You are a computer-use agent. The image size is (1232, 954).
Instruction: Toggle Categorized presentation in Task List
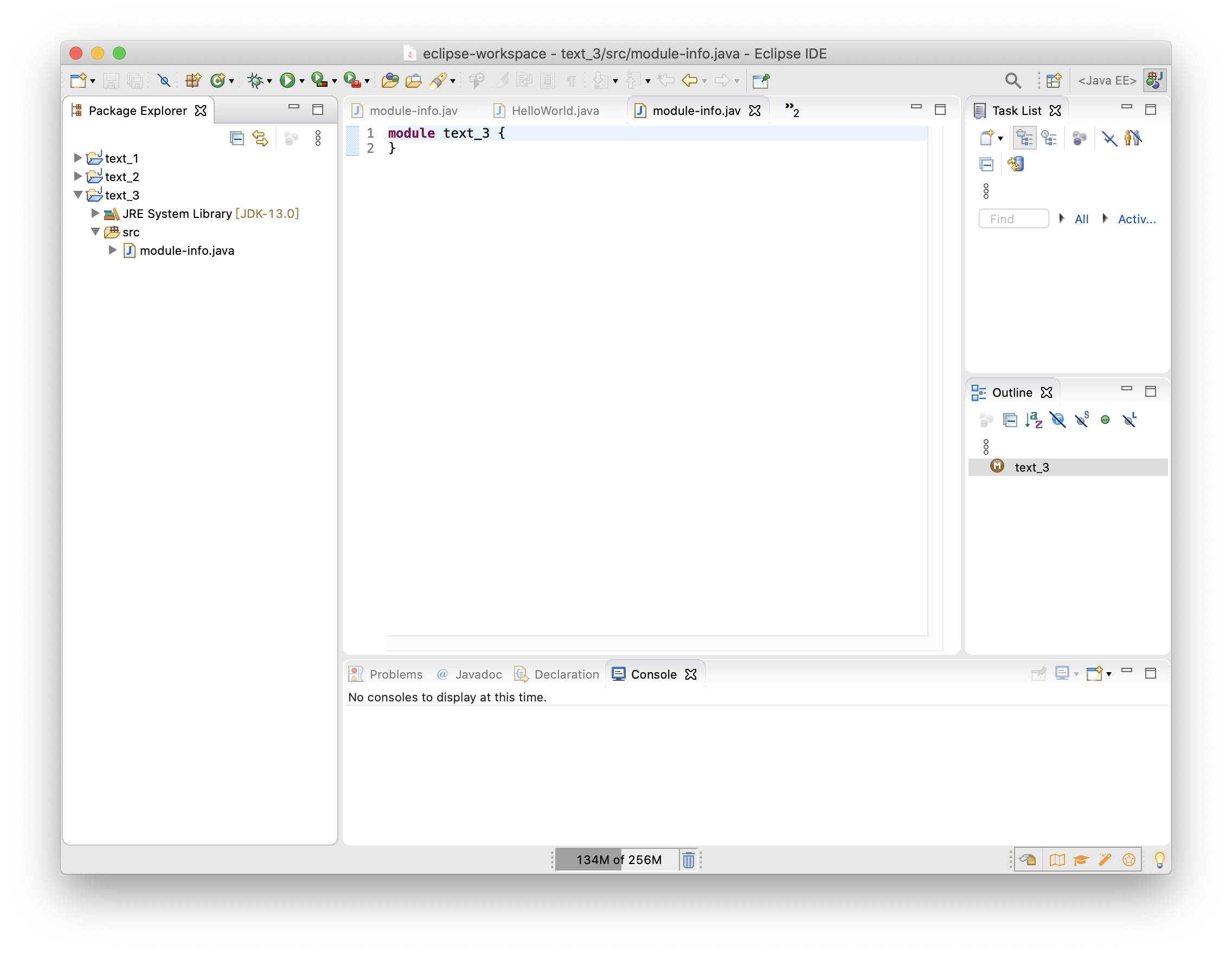1024,138
